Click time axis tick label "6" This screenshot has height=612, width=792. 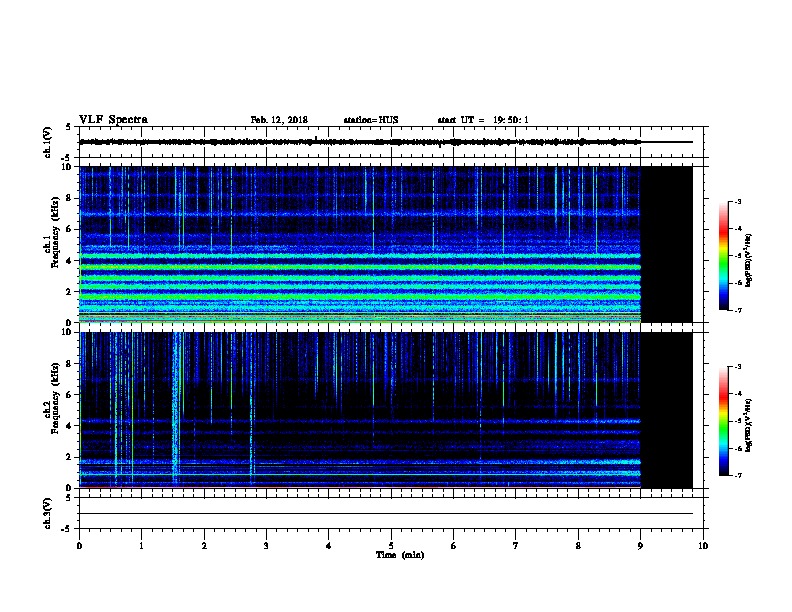[454, 546]
